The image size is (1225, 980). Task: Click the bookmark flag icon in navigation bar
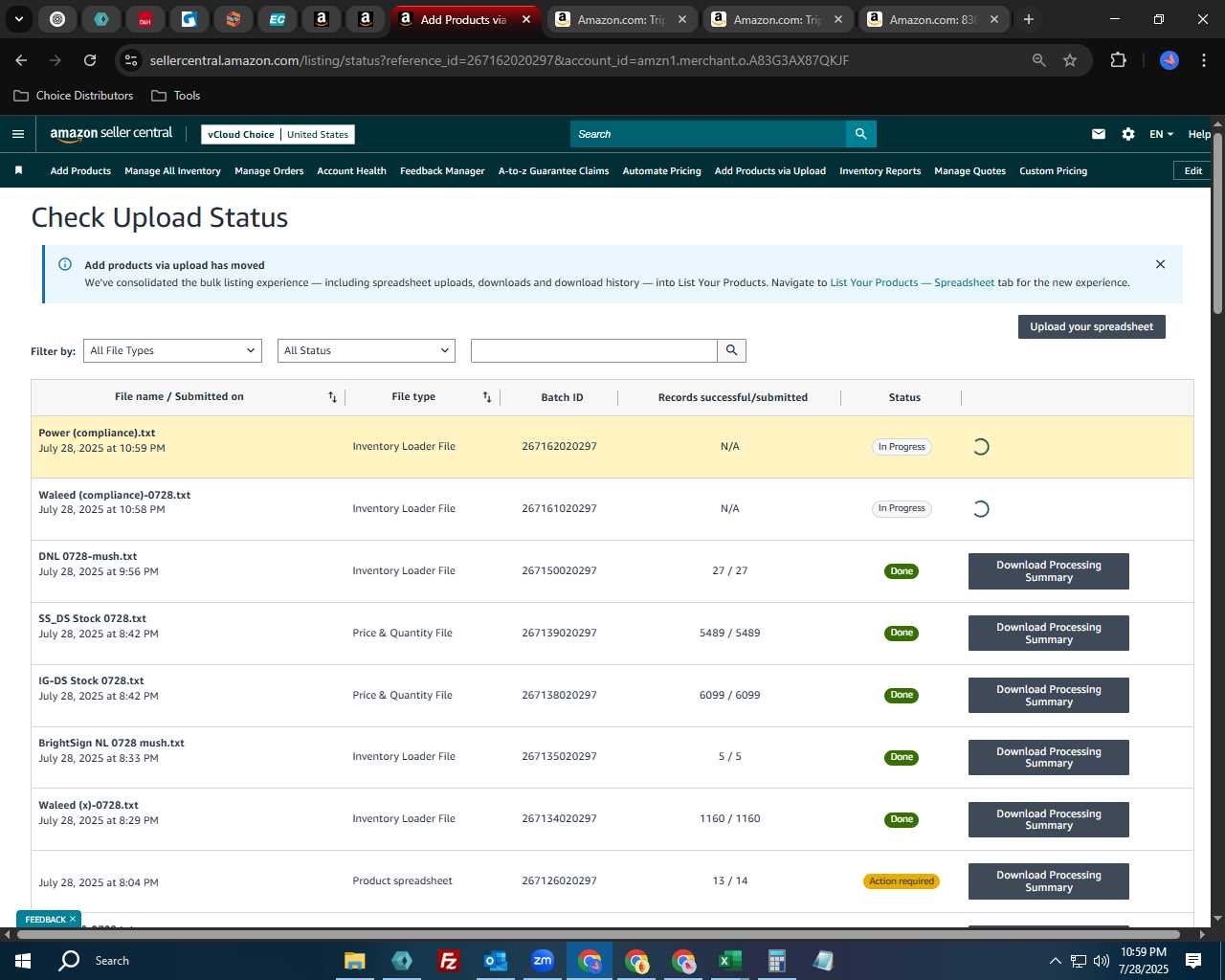(x=18, y=170)
